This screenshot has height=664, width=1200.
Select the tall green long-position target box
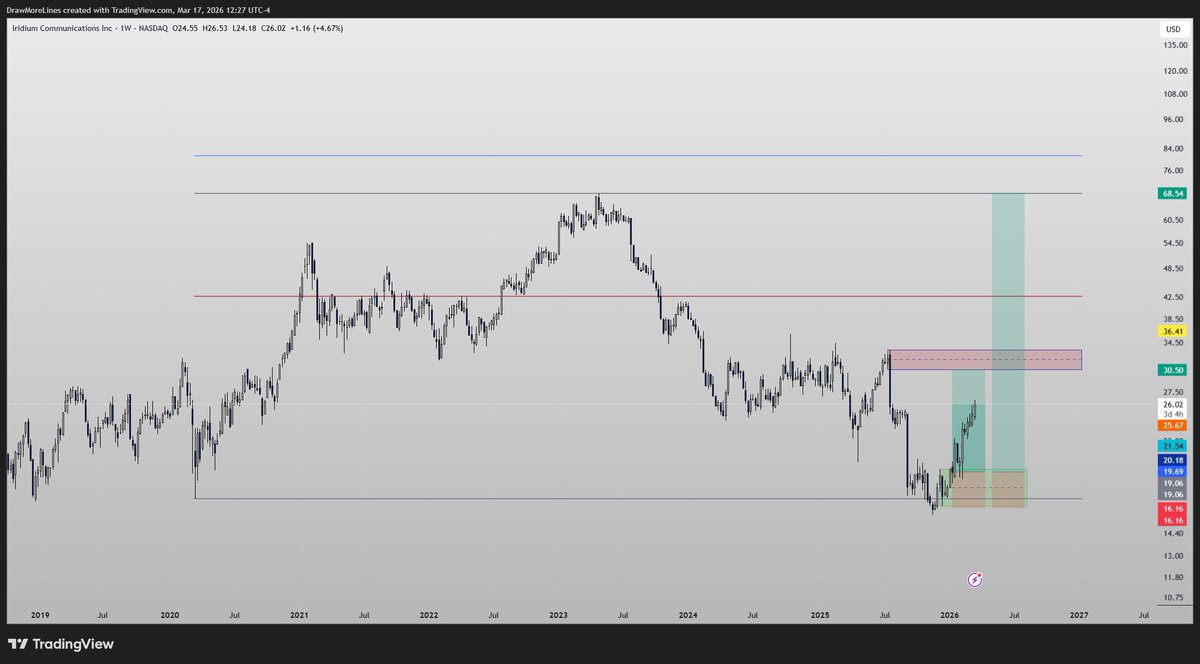[x=1008, y=330]
